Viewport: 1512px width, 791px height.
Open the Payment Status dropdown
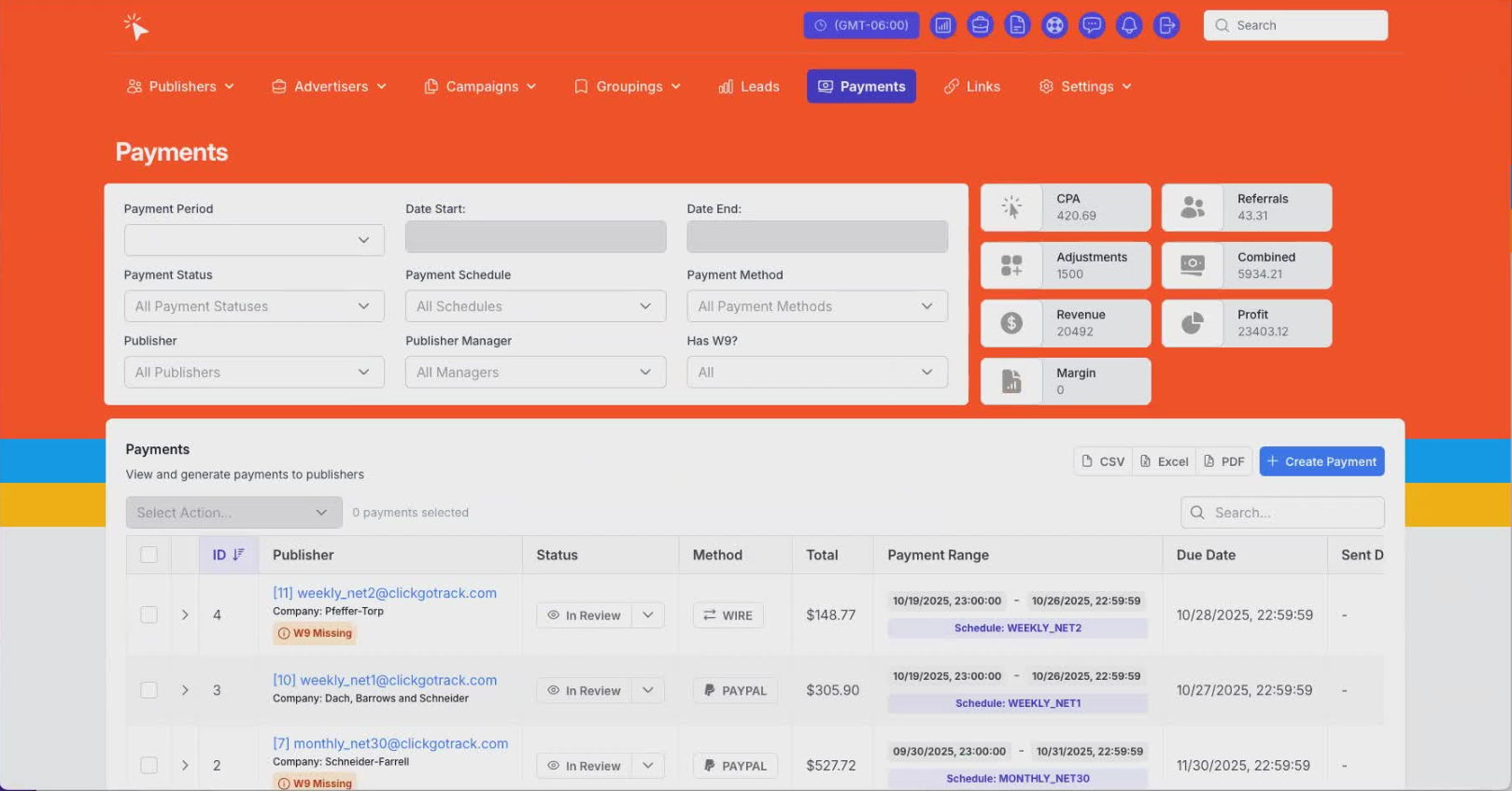click(x=254, y=306)
